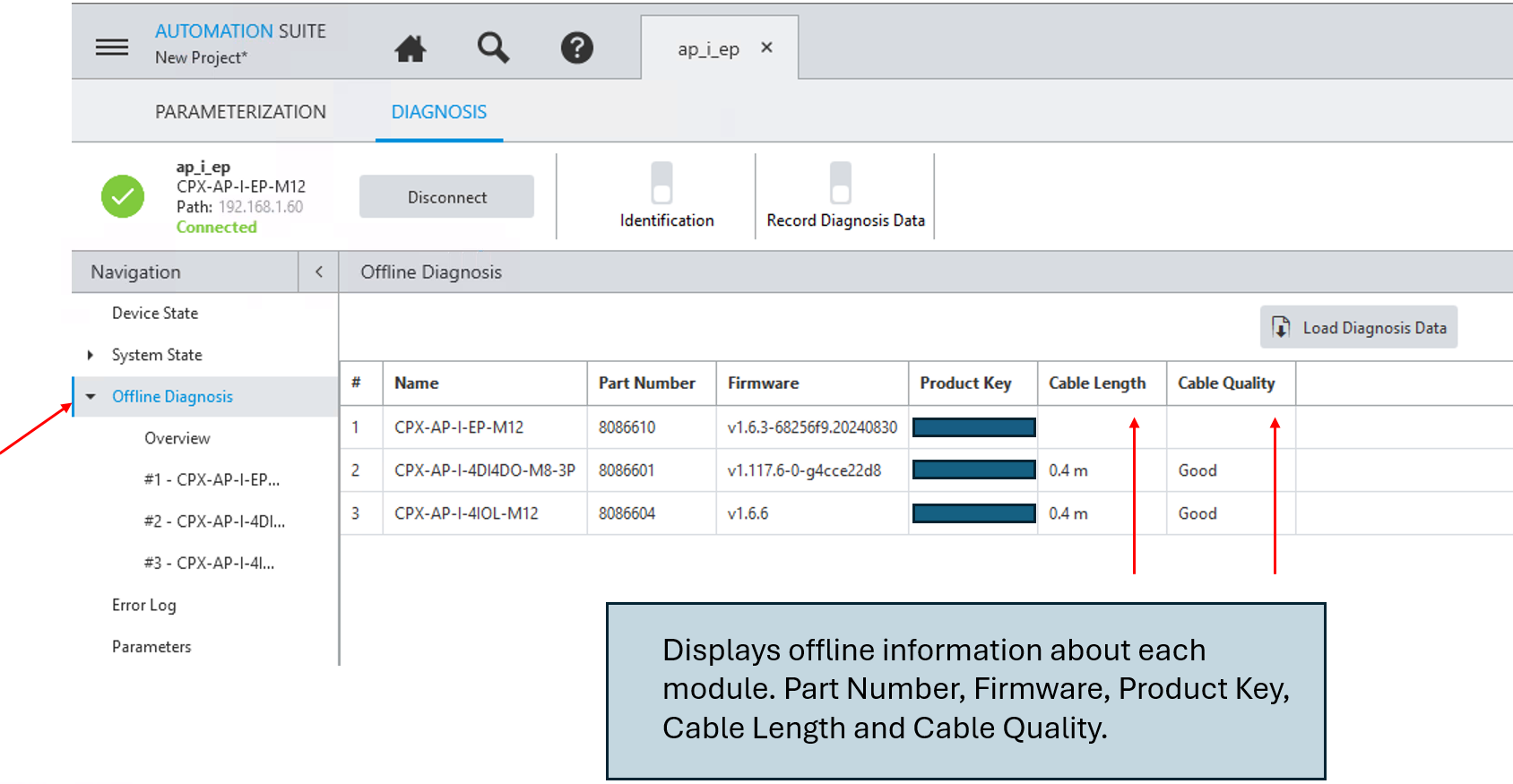The height and width of the screenshot is (784, 1513).
Task: Click the Good cable quality in row 2
Action: click(x=1197, y=470)
